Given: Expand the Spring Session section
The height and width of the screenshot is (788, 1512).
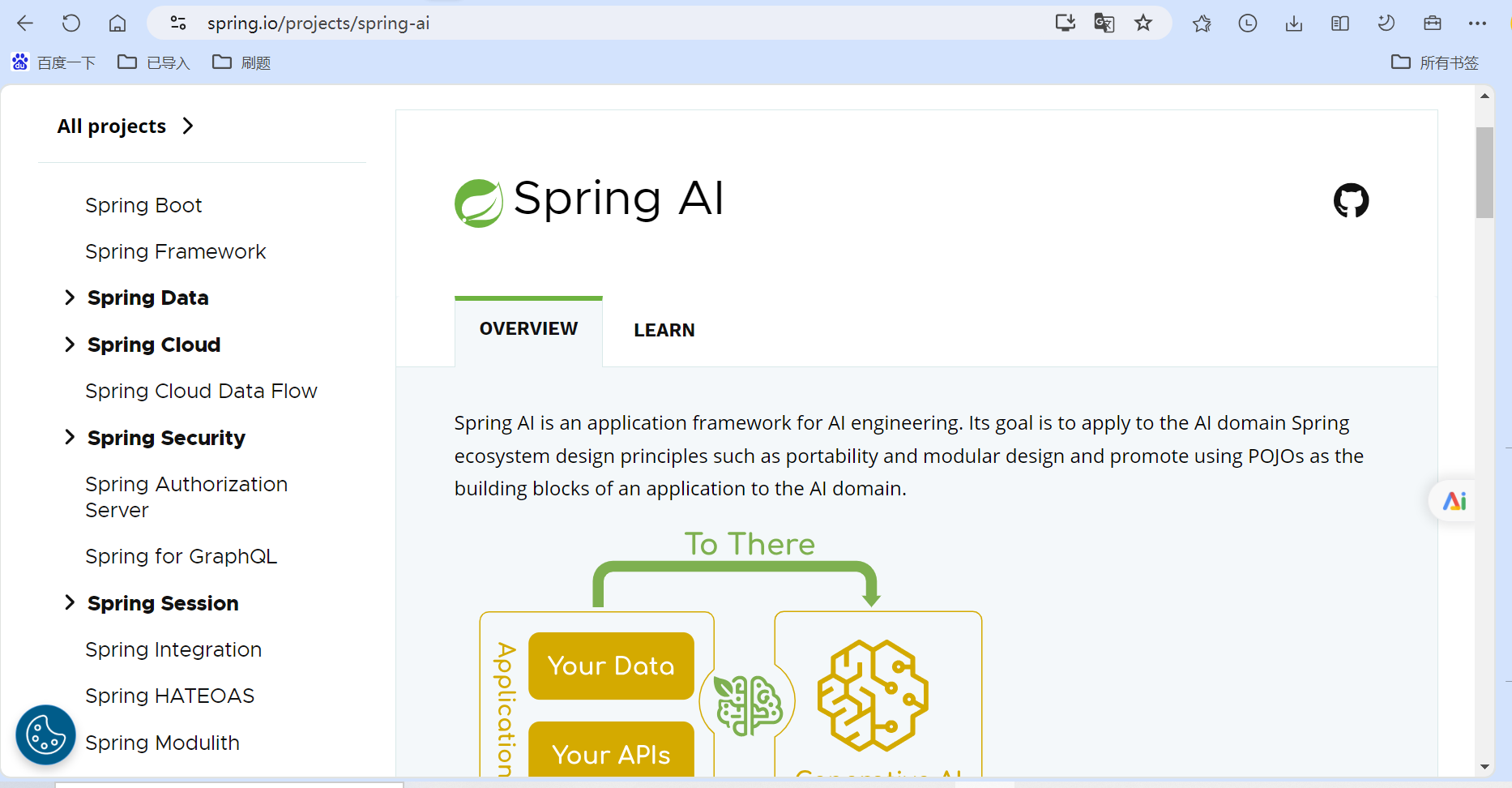Looking at the screenshot, I should [x=70, y=602].
